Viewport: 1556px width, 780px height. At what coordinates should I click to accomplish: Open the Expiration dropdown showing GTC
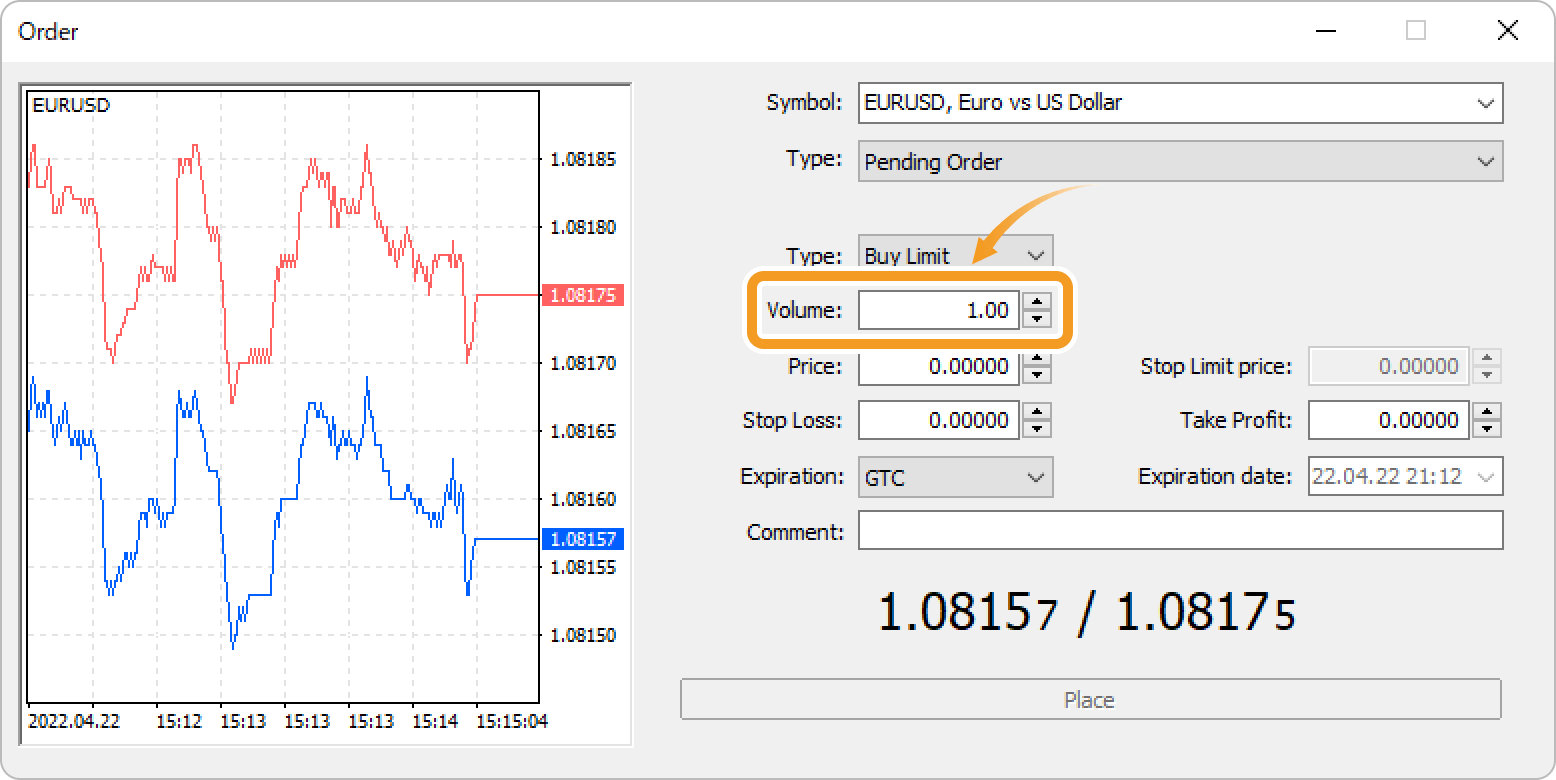point(955,477)
